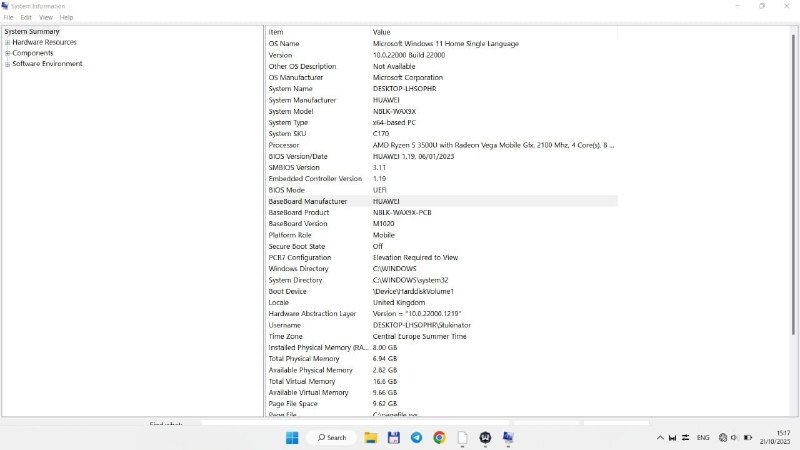Open Google Chrome from the taskbar
800x450 pixels.
click(x=439, y=438)
